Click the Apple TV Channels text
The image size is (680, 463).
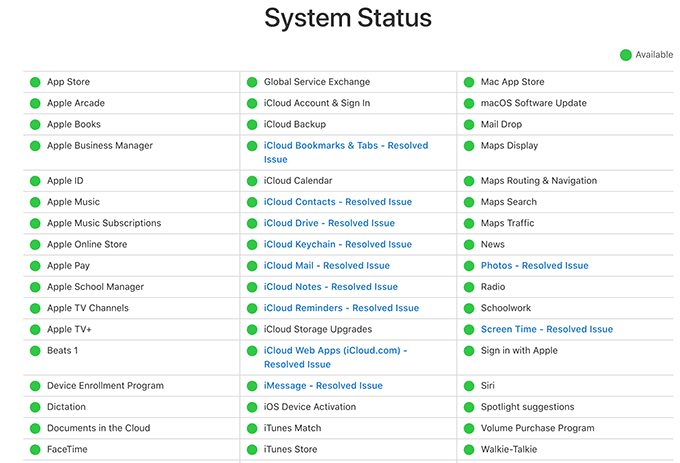coord(88,308)
